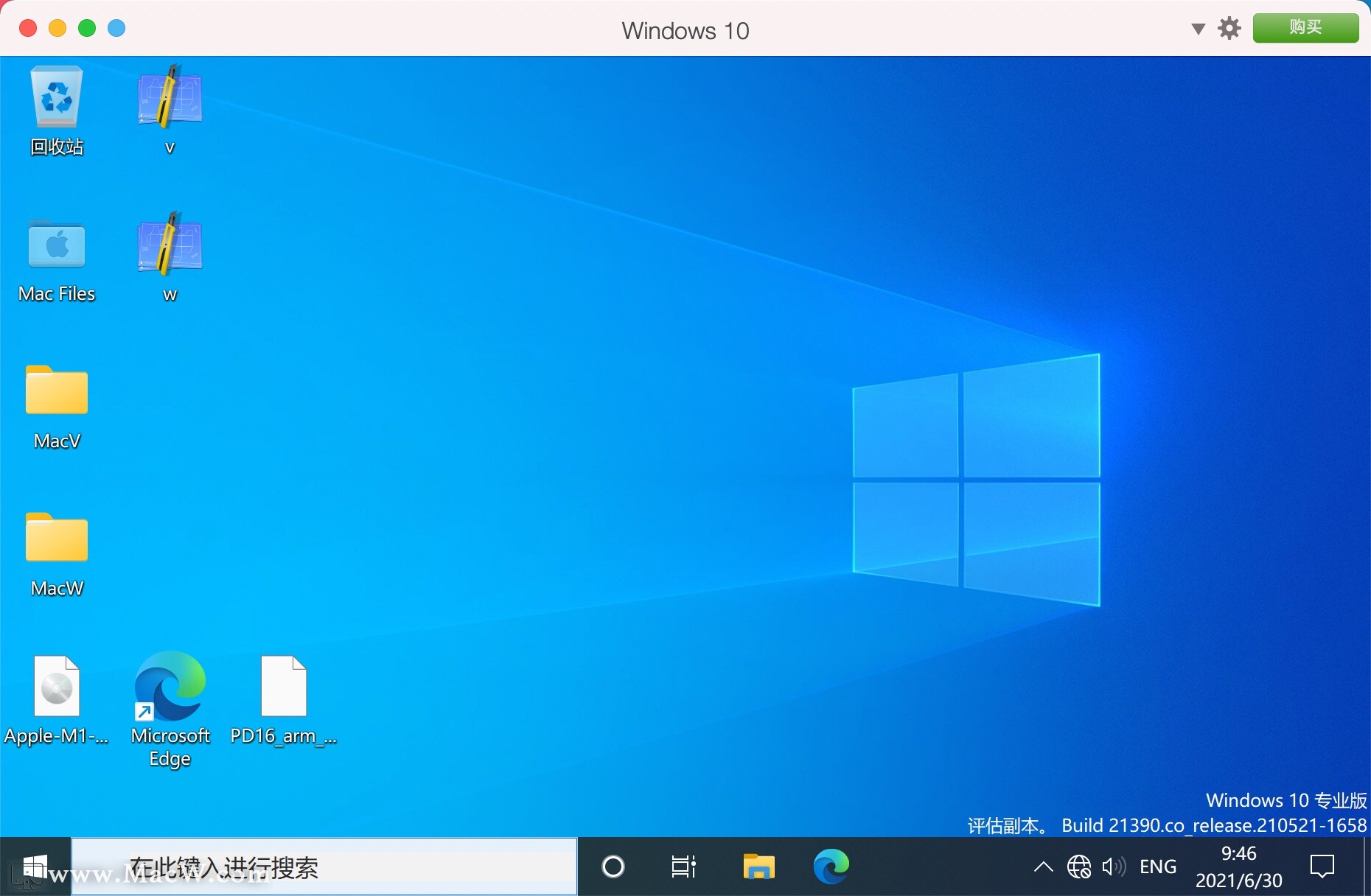Open the network status tray icon
Image resolution: width=1371 pixels, height=896 pixels.
pyautogui.click(x=1079, y=867)
